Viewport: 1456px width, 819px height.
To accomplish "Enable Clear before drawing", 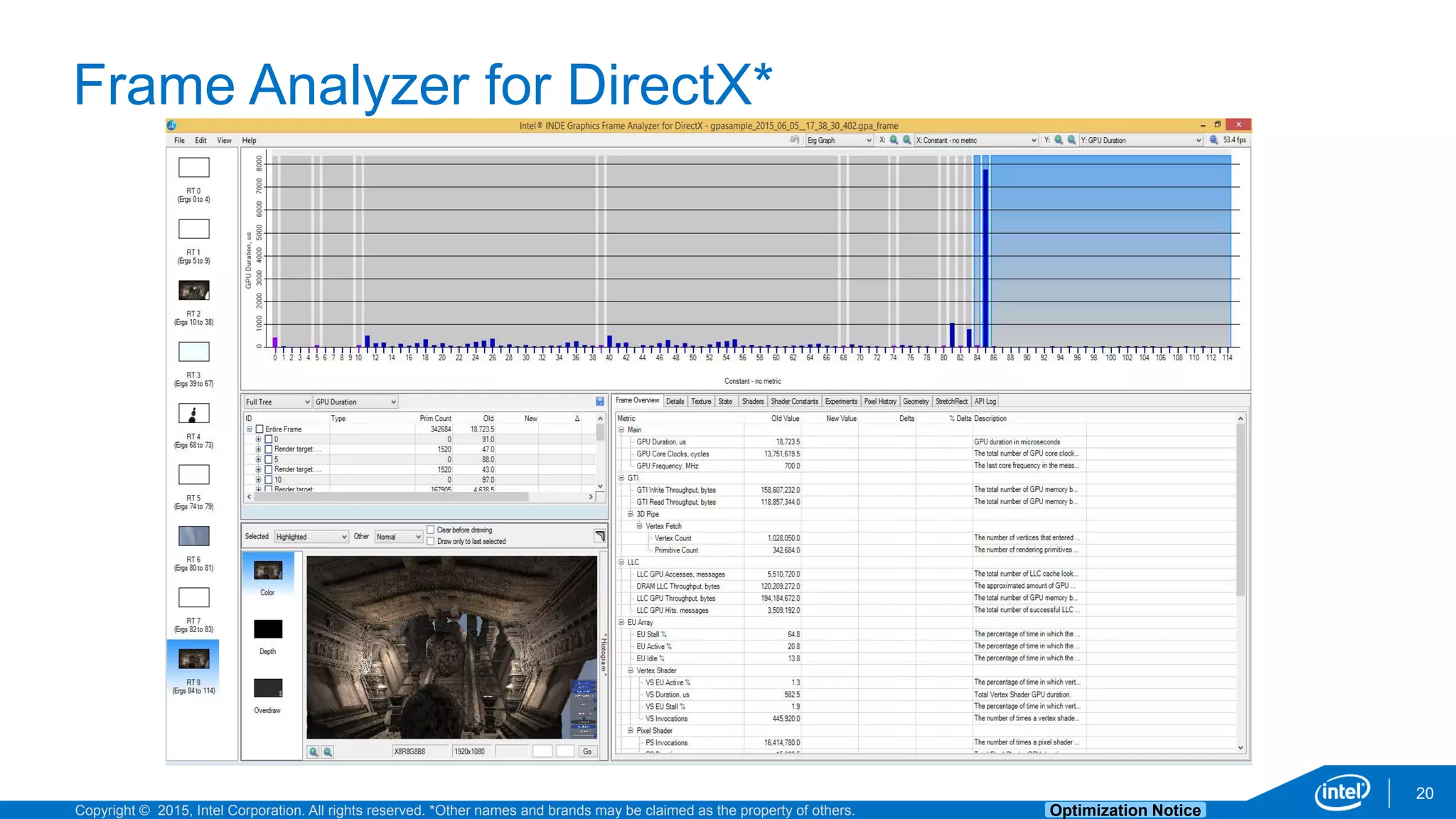I will pos(431,530).
